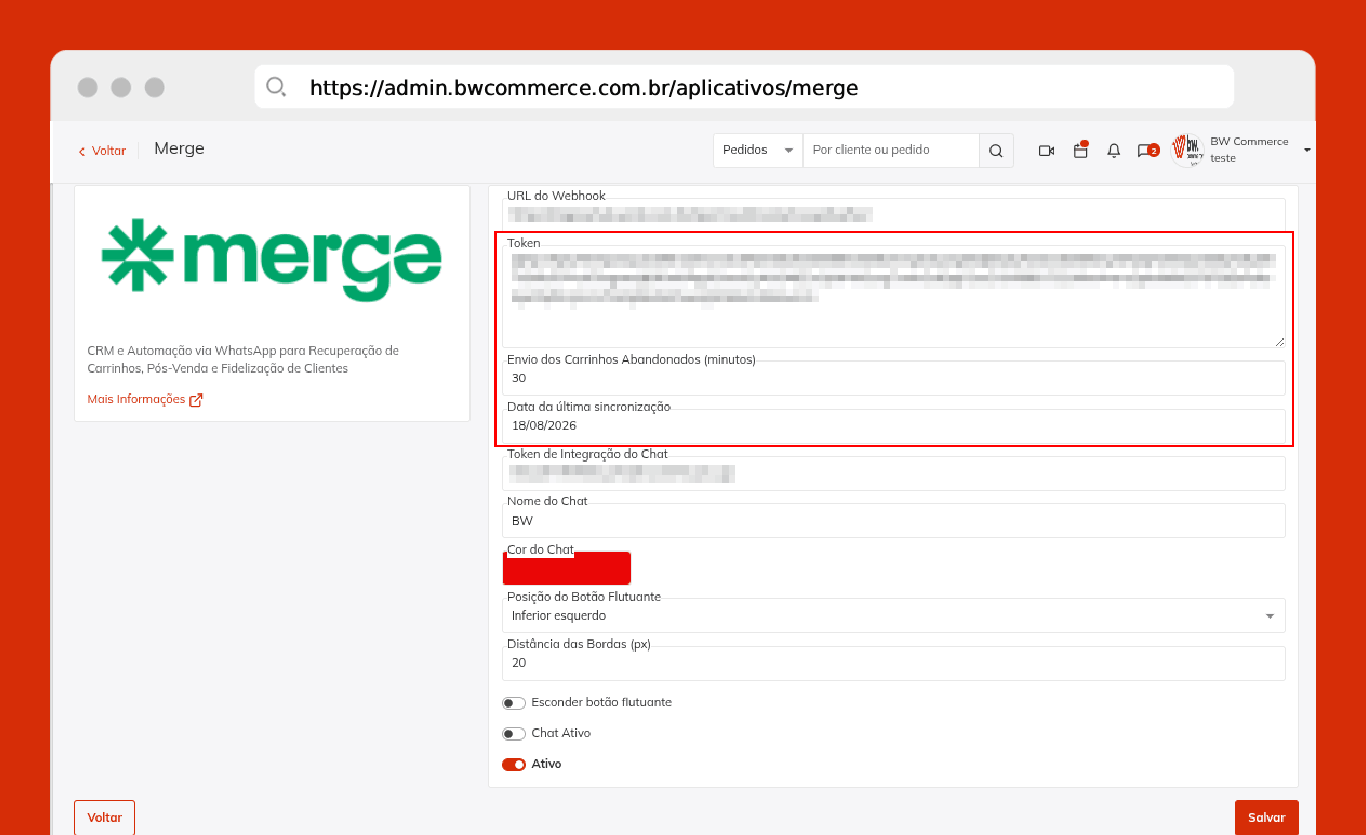This screenshot has height=835, width=1366.
Task: Click the search magnifier button in header
Action: coord(996,150)
